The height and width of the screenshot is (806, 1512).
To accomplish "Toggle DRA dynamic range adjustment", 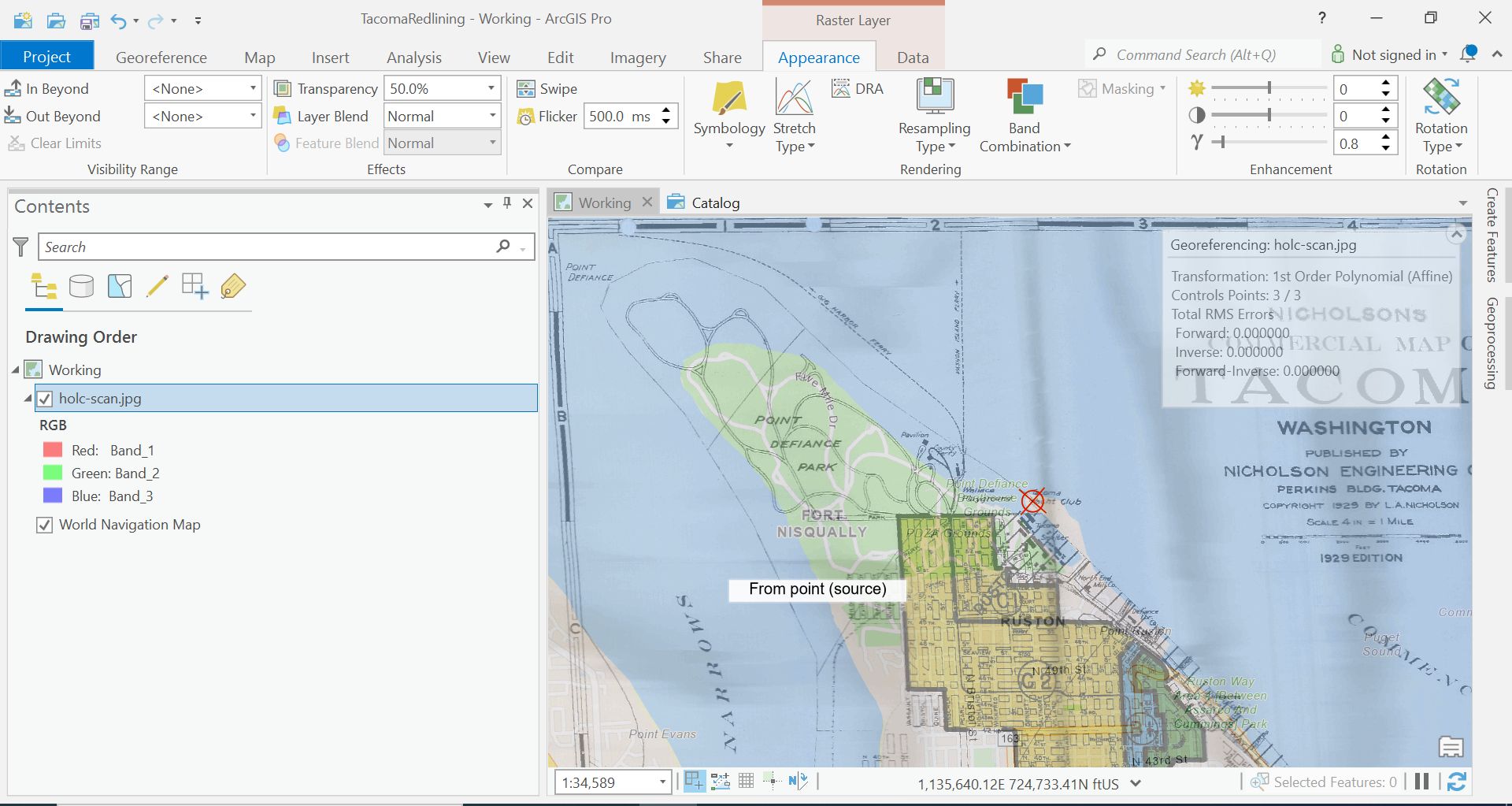I will coord(858,88).
